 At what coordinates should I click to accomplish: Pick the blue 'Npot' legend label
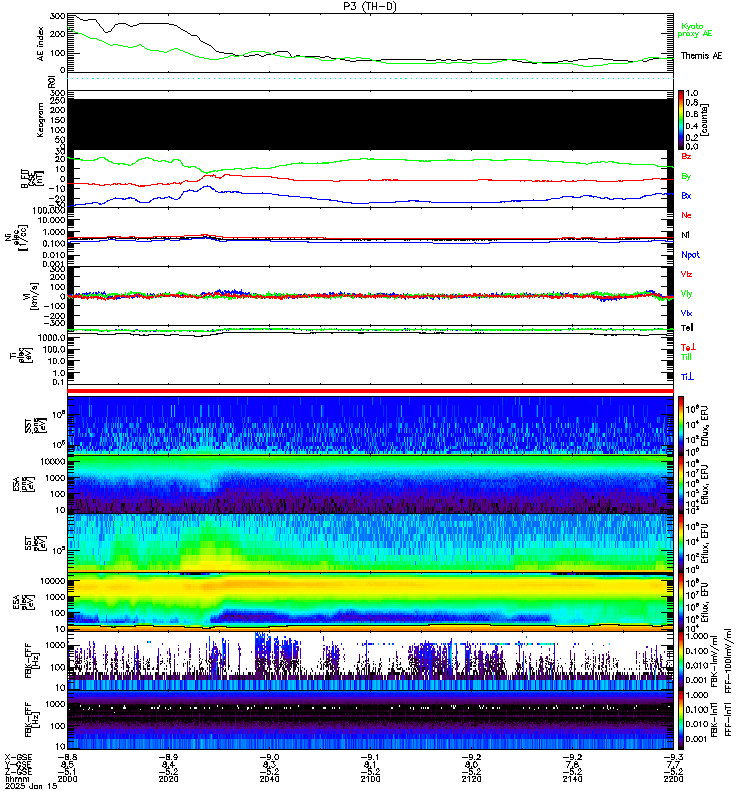(x=690, y=255)
